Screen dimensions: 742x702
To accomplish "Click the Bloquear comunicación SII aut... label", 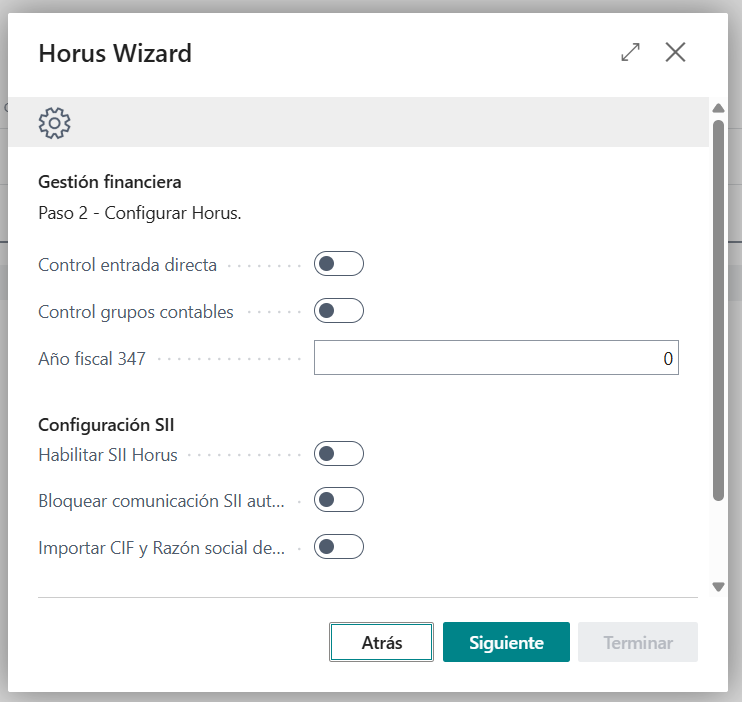I will [161, 500].
